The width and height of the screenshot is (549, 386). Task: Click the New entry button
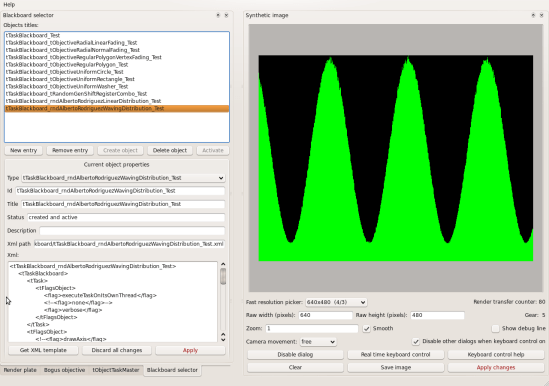tap(23, 150)
